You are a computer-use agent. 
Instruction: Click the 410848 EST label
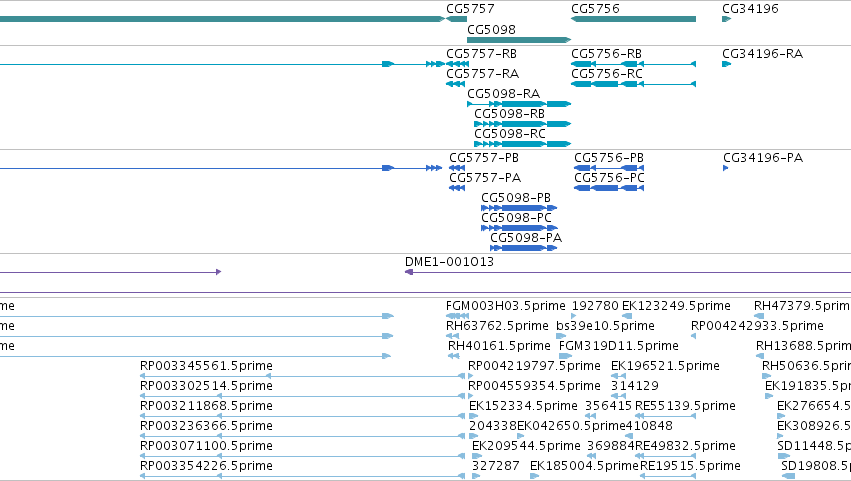point(649,426)
